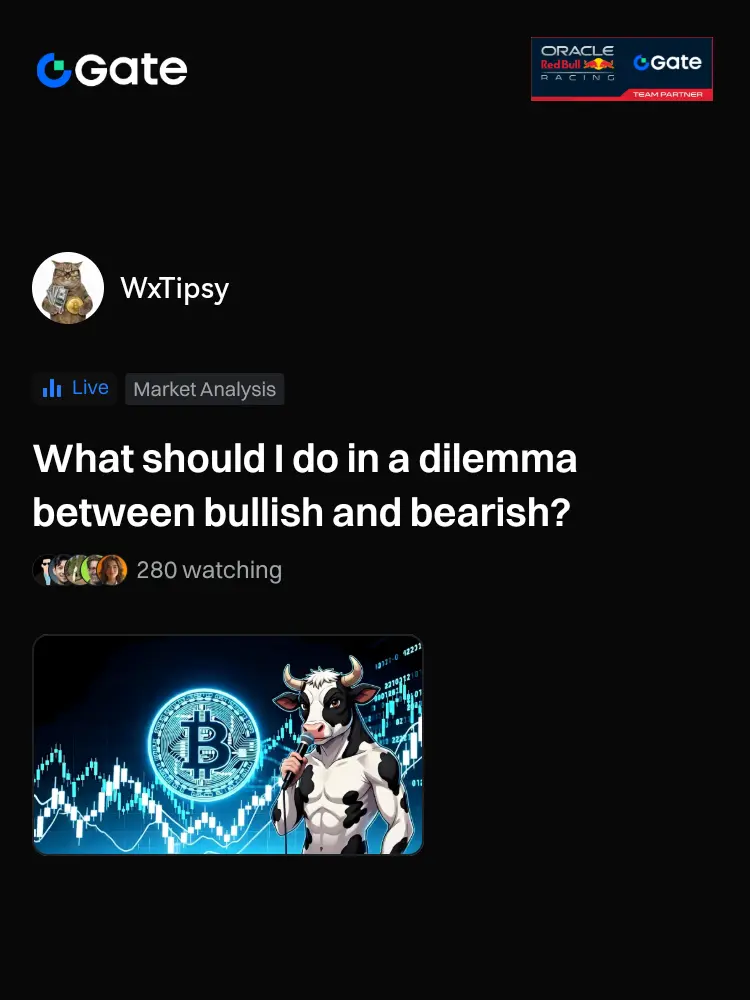Click the leftmost viewer avatar
Image resolution: width=750 pixels, height=1000 pixels.
tap(43, 570)
